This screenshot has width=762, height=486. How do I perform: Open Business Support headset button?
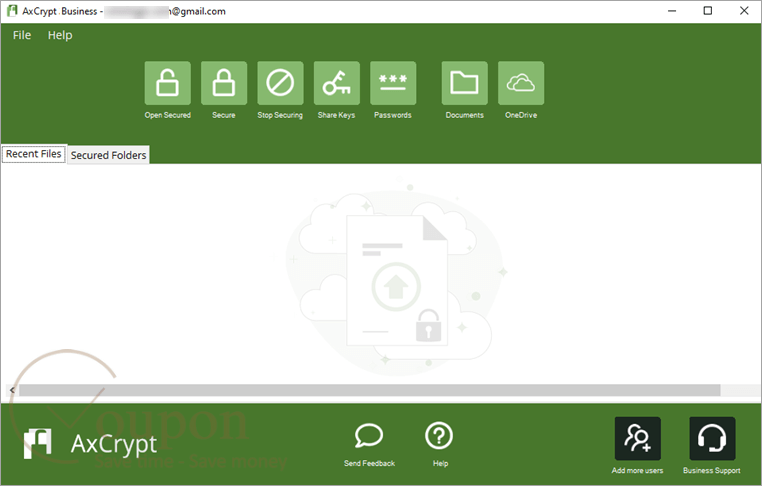pos(712,438)
